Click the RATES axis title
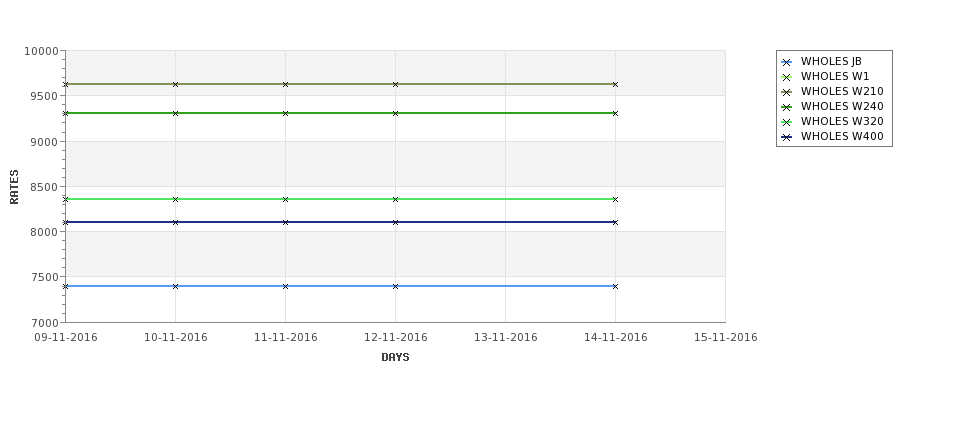975x429 pixels. [14, 187]
